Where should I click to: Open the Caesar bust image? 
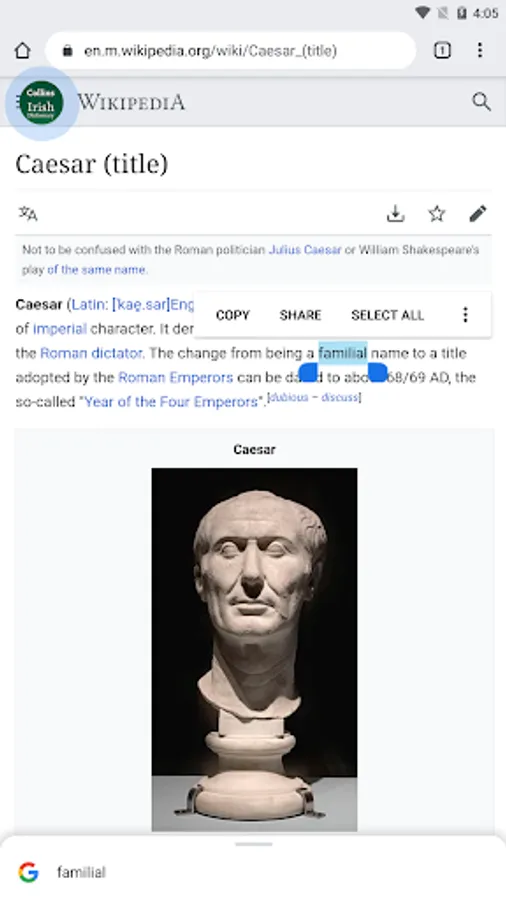click(x=254, y=649)
